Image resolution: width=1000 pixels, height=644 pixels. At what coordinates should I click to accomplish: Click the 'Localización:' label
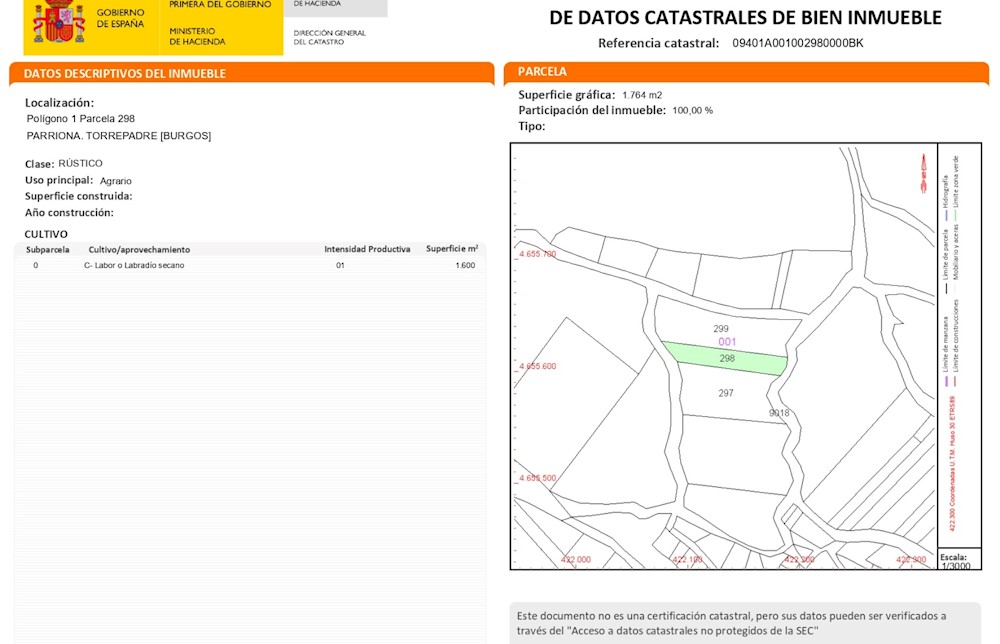point(59,103)
